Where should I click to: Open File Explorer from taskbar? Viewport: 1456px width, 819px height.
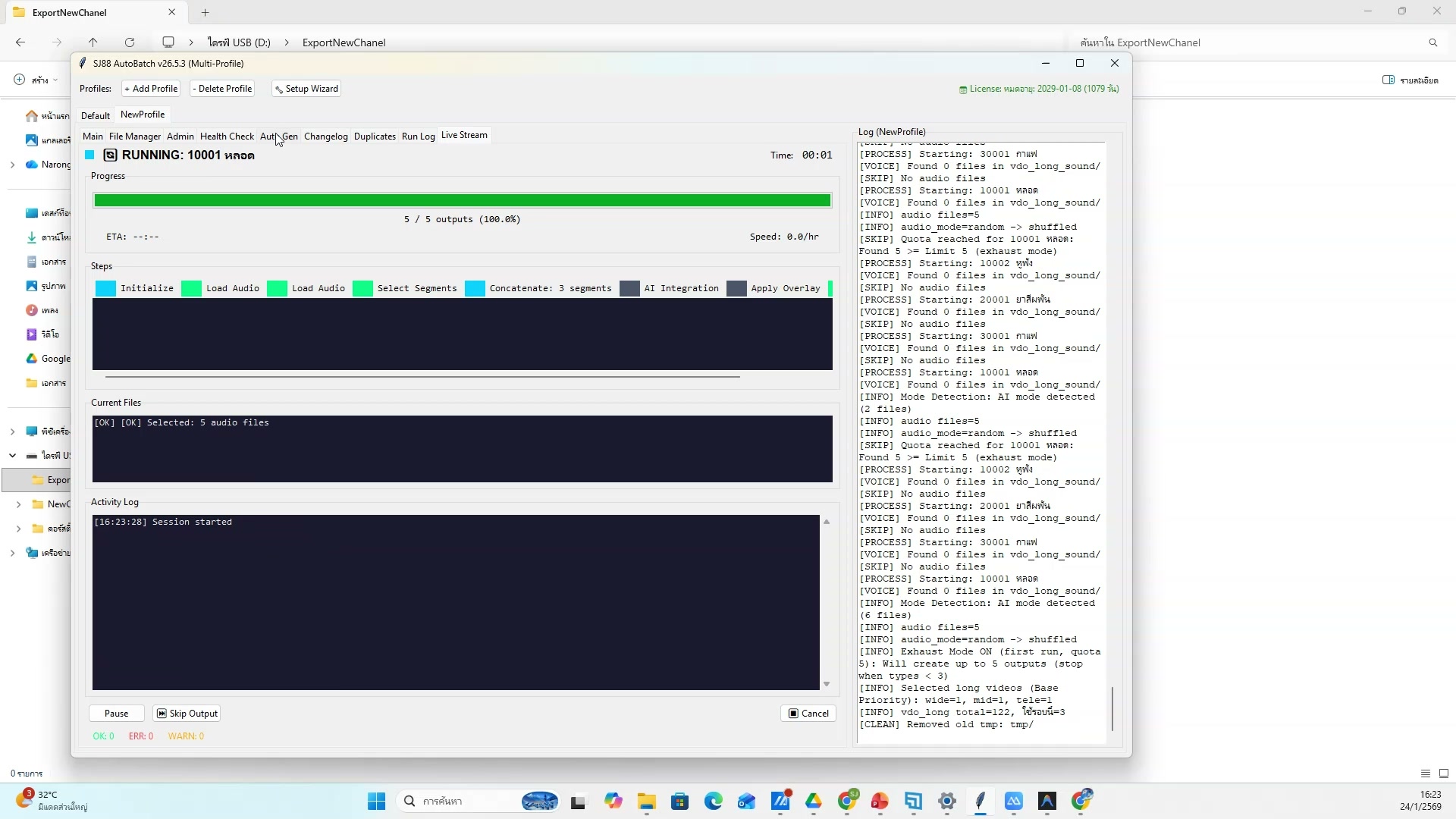pyautogui.click(x=646, y=802)
